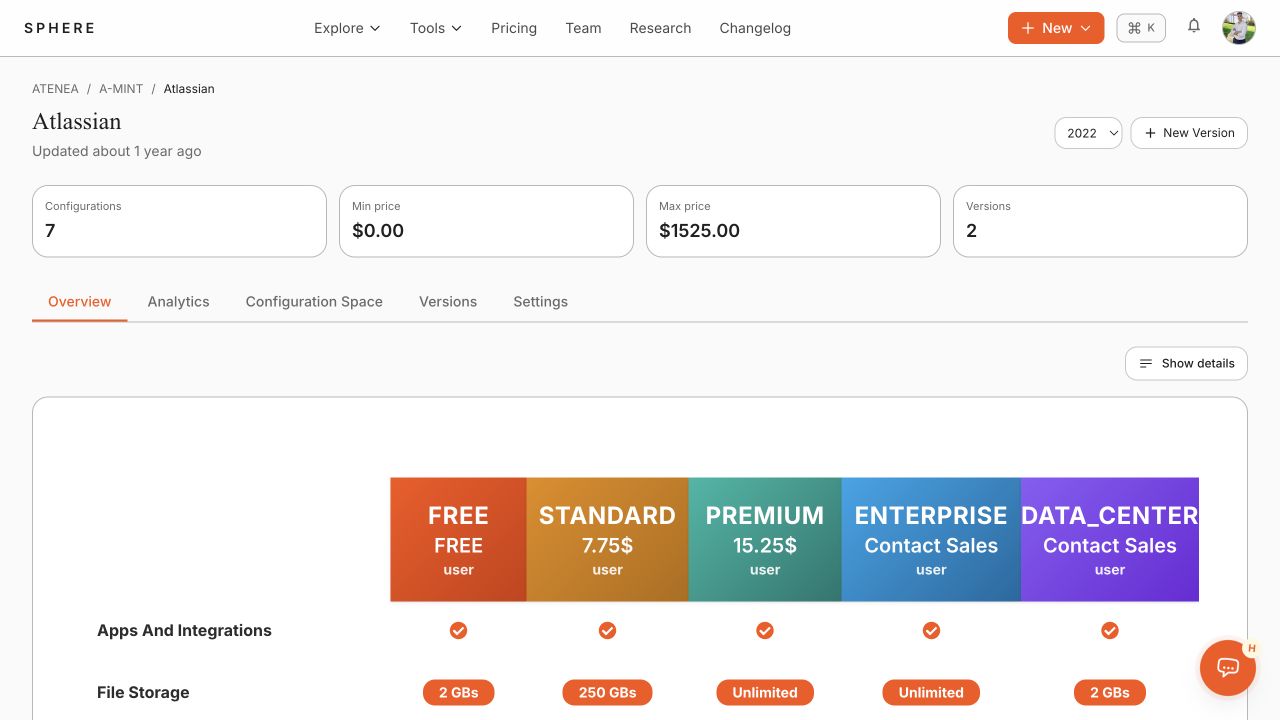The height and width of the screenshot is (720, 1280).
Task: Click the checkmark for Enterprise Apps And Integrations
Action: tap(931, 630)
